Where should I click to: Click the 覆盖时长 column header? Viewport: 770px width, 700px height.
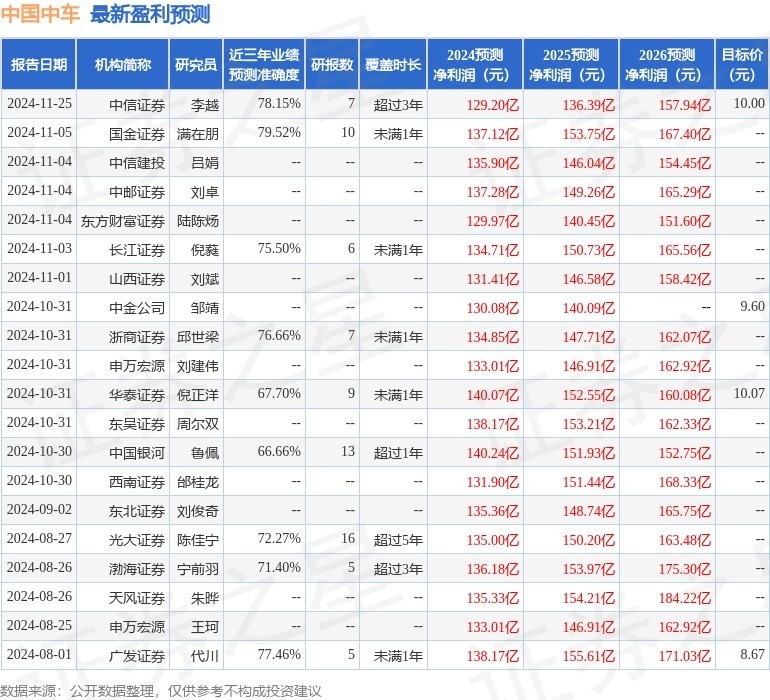(x=393, y=64)
